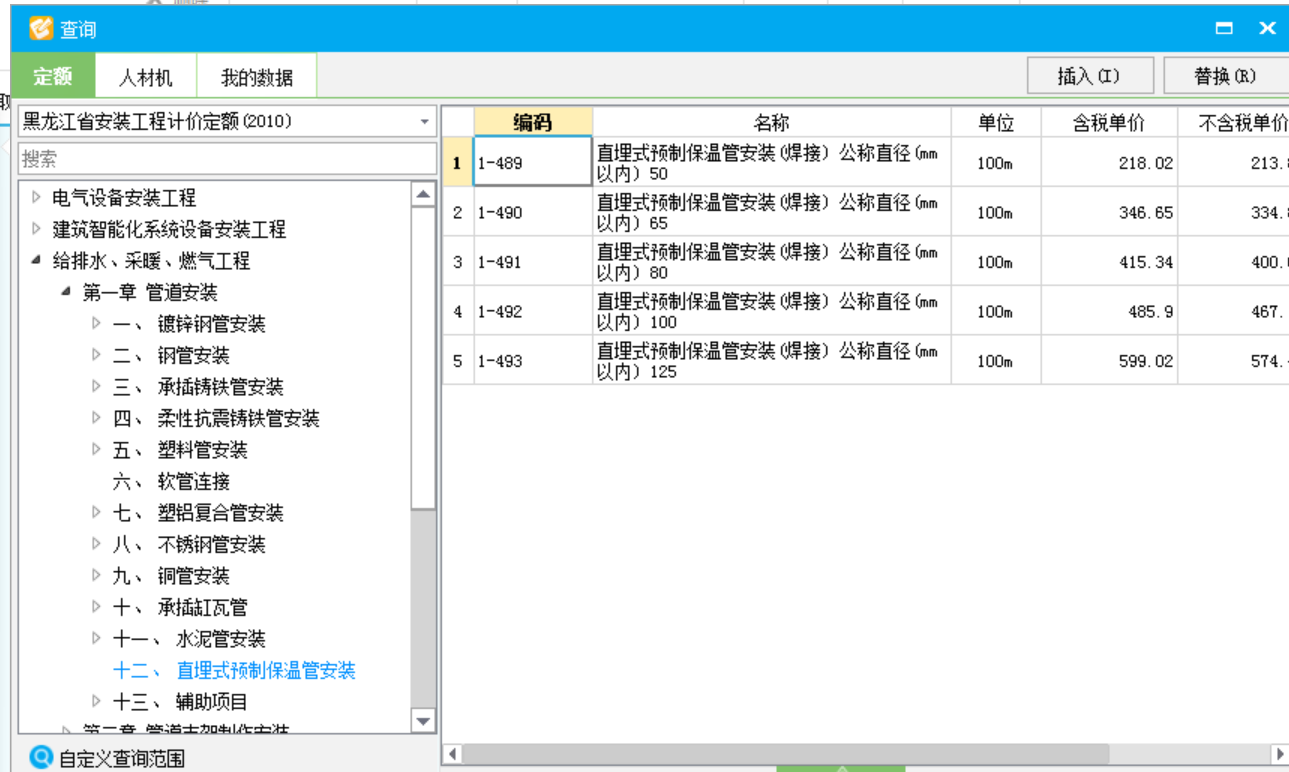This screenshot has height=772, width=1289.
Task: Select code cell 1-492
Action: pos(533,311)
